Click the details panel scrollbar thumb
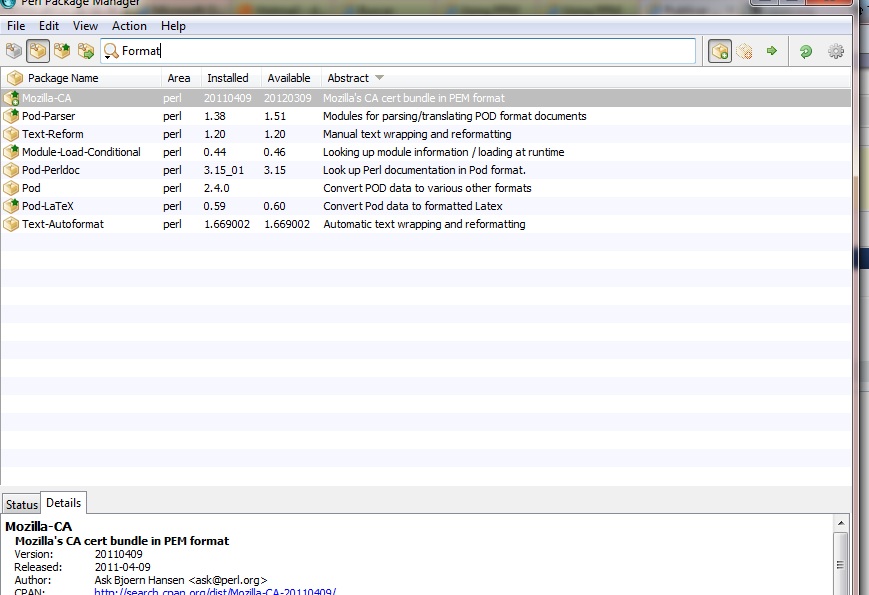The width and height of the screenshot is (869, 595). [x=840, y=564]
